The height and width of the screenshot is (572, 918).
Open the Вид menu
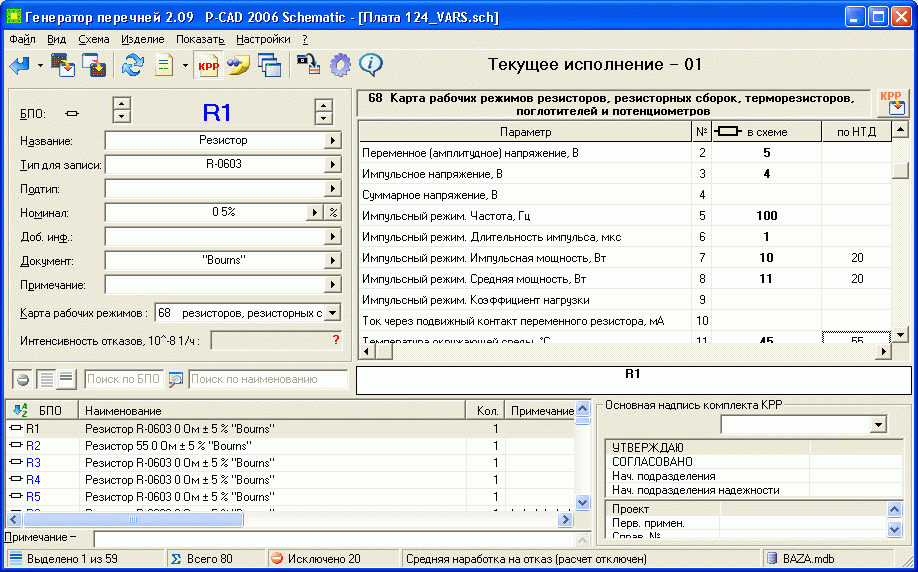pos(56,39)
